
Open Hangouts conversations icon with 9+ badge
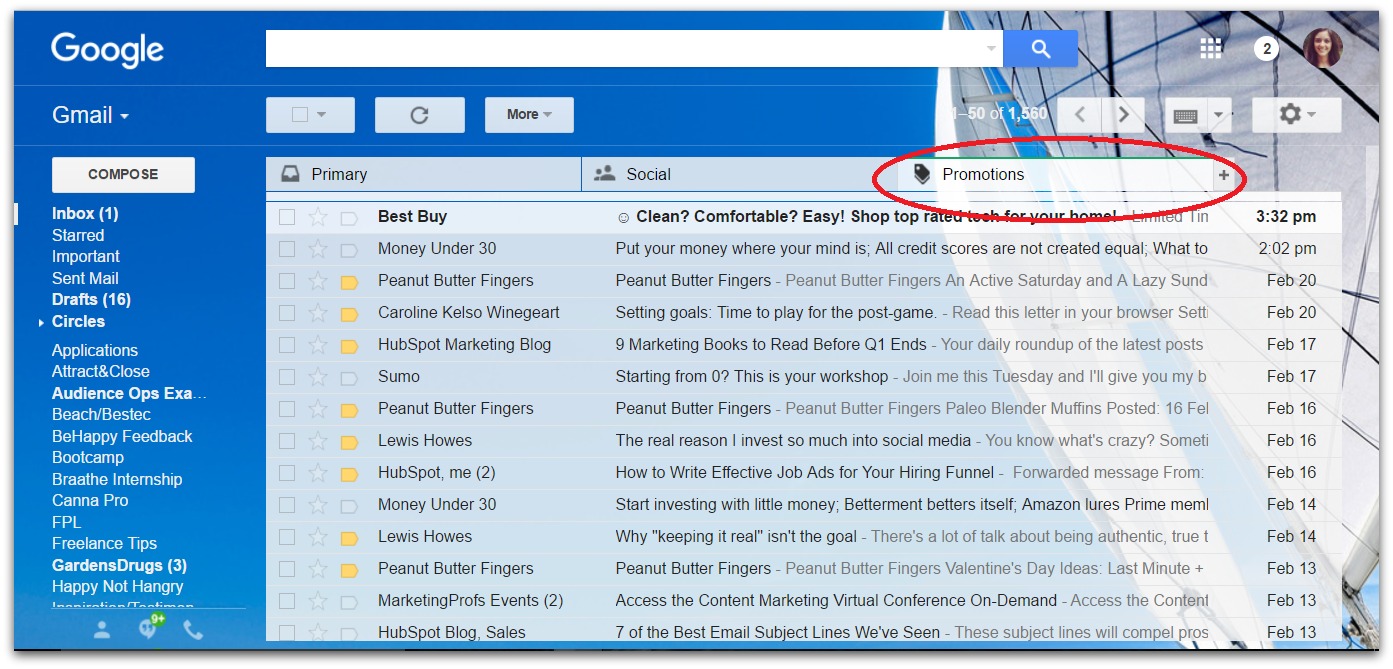point(150,628)
